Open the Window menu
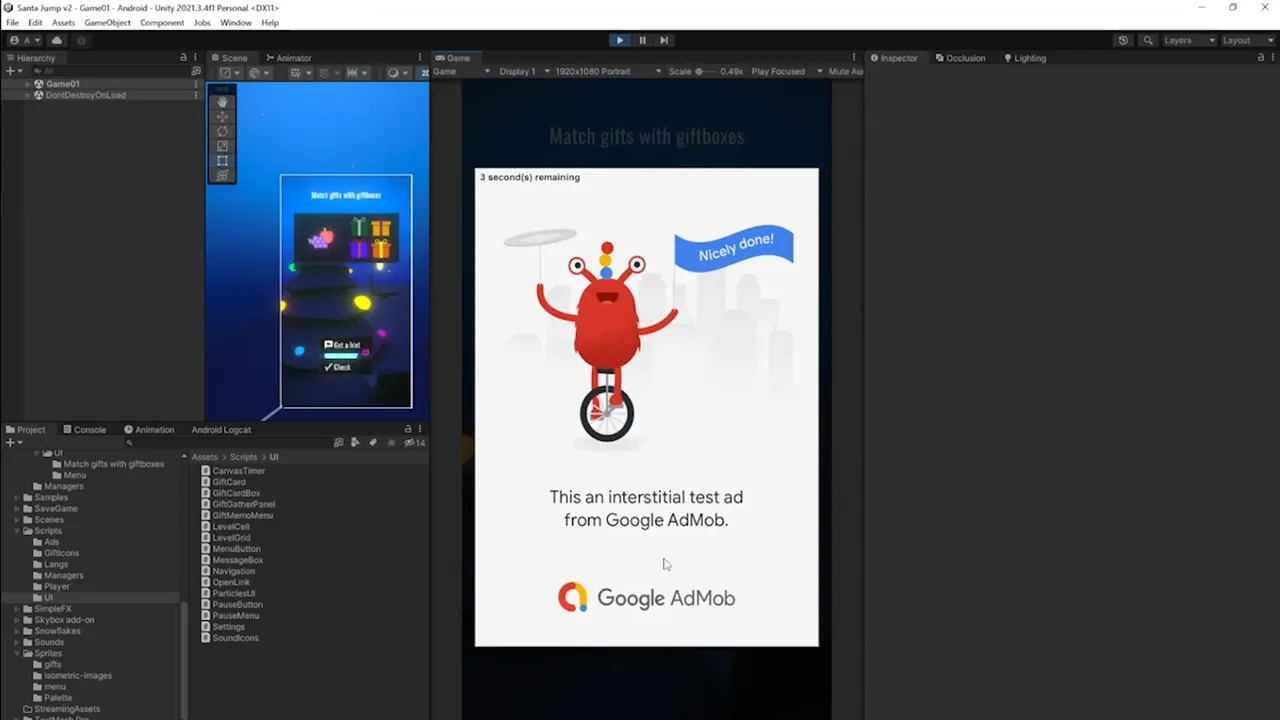The image size is (1280, 720). click(236, 22)
